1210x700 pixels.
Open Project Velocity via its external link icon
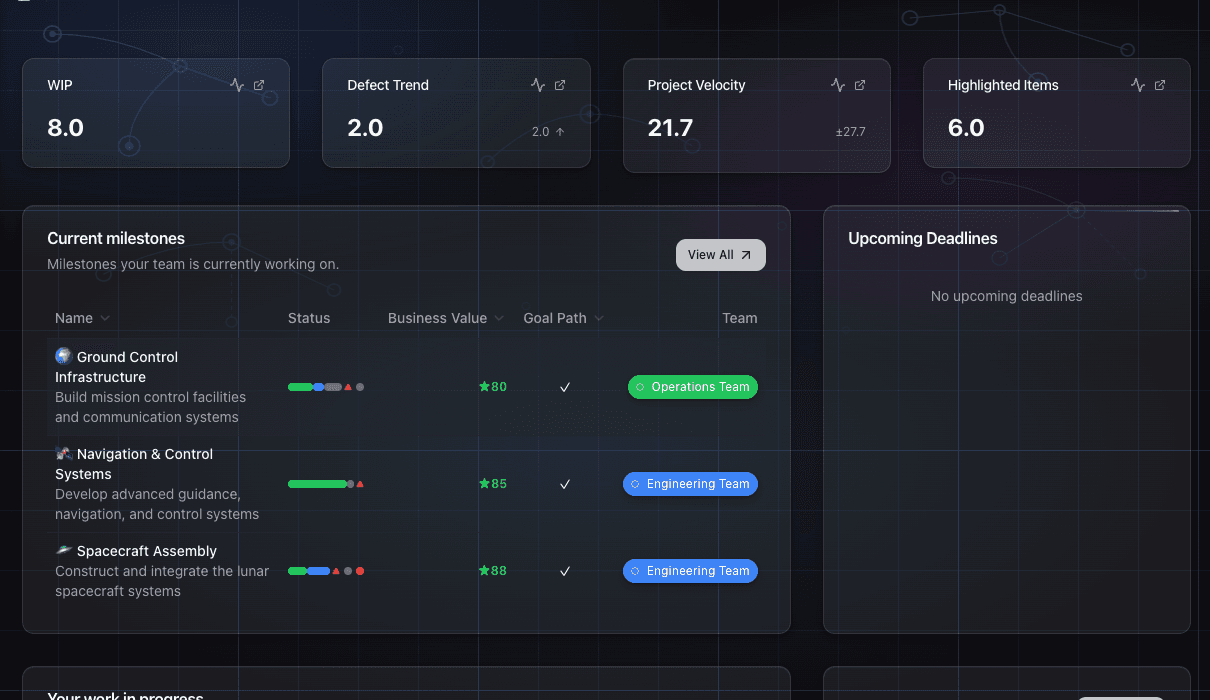[861, 85]
